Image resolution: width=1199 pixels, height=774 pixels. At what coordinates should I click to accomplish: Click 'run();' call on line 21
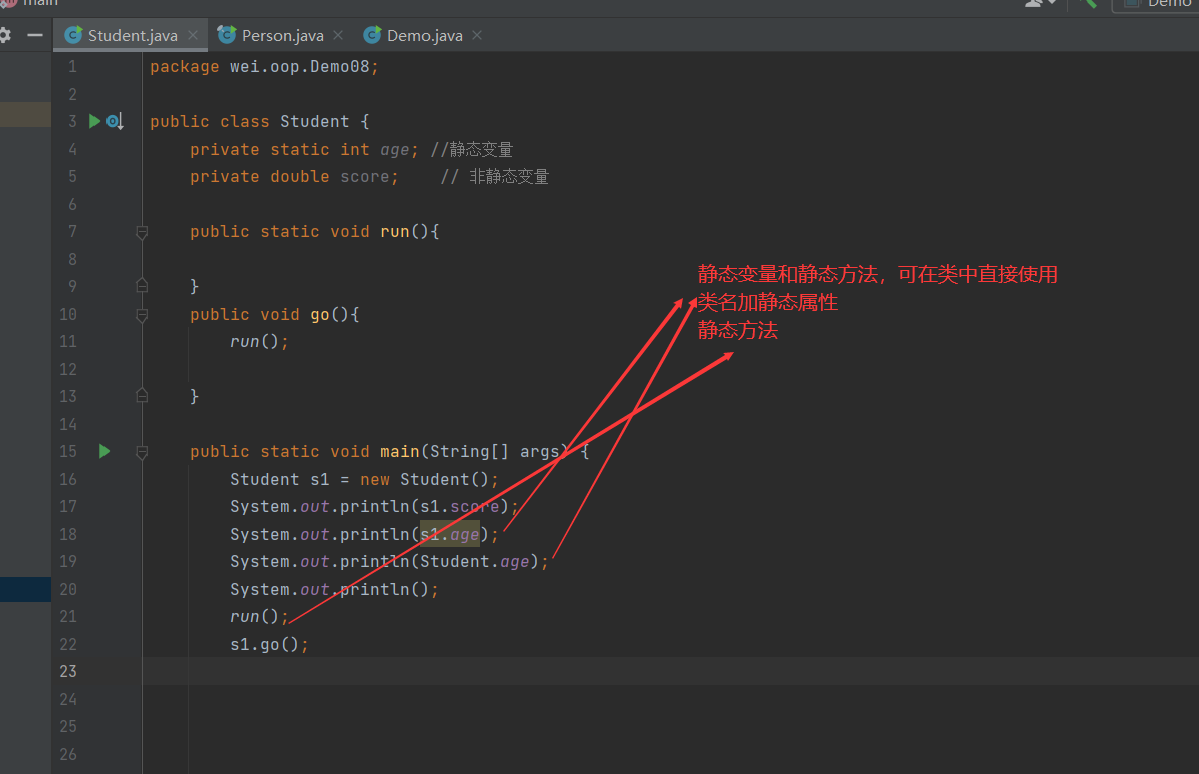(259, 616)
